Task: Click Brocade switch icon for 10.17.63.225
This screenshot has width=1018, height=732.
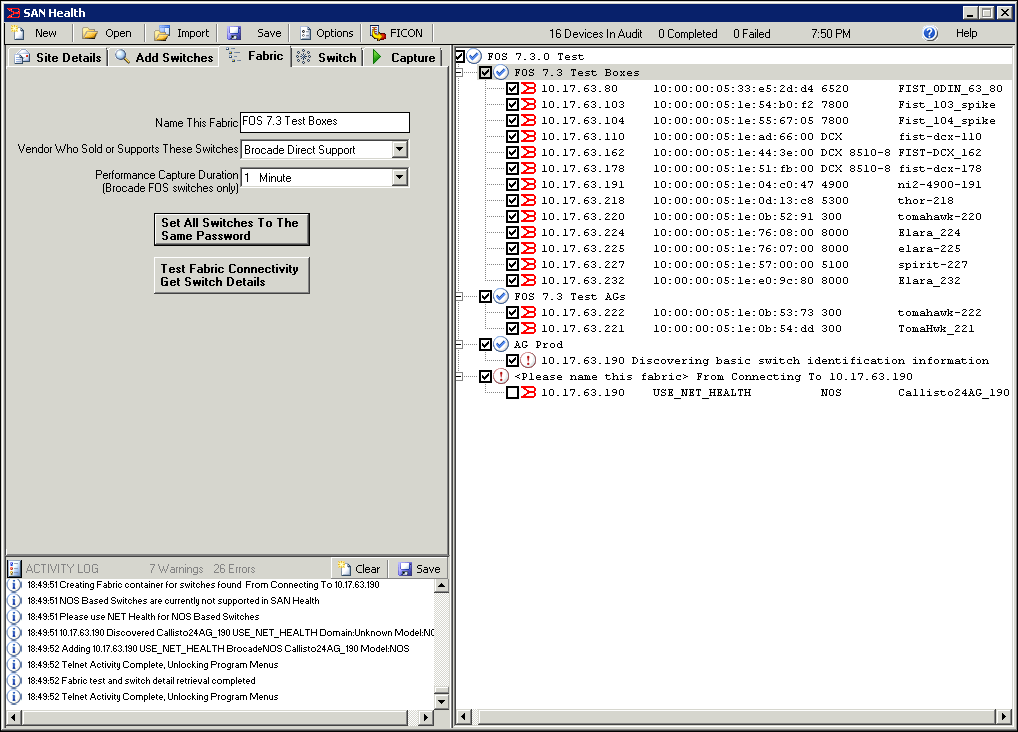Action: pyautogui.click(x=529, y=248)
